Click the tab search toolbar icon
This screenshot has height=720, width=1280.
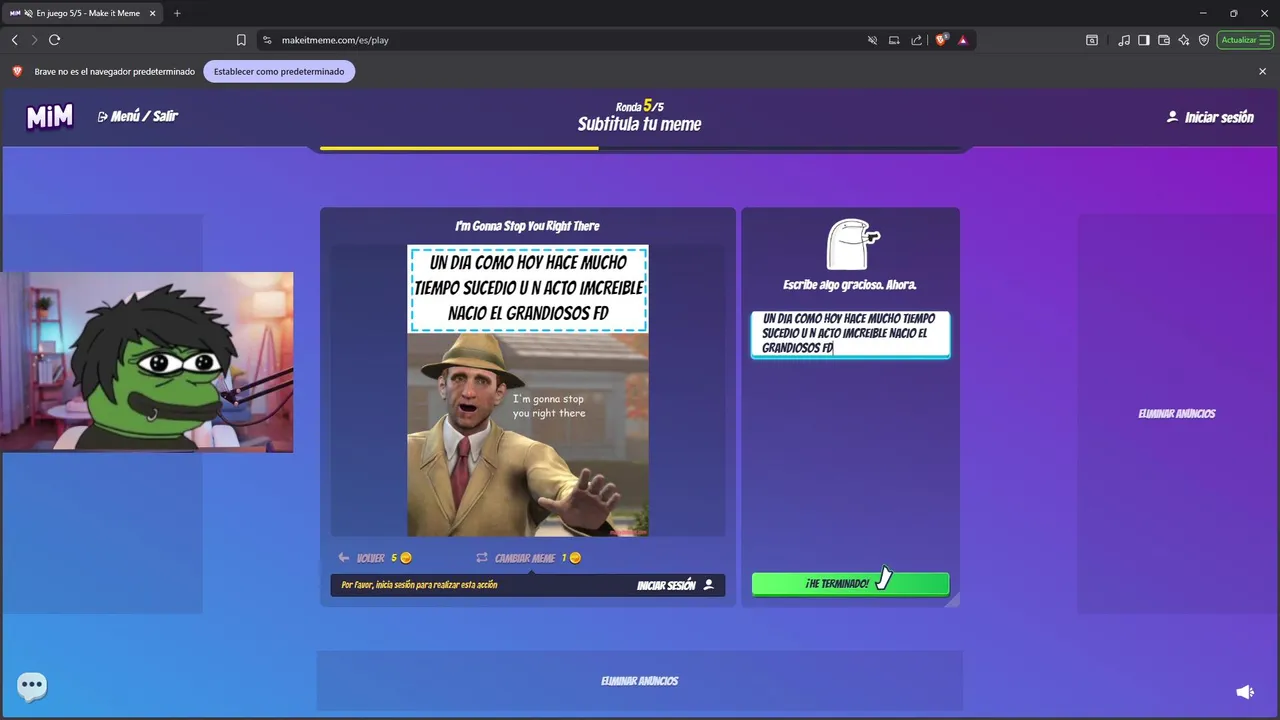point(1092,40)
